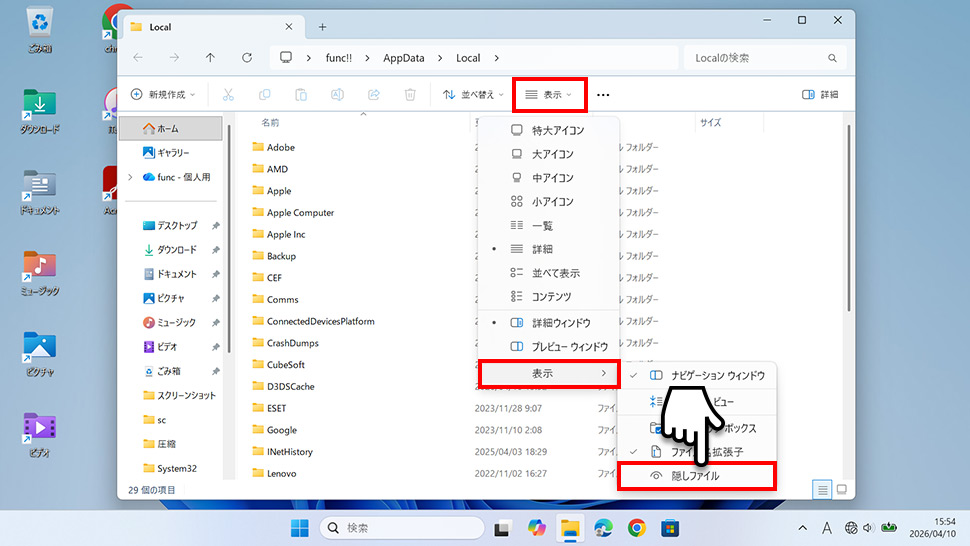Click the file list vertical scrollbar
This screenshot has width=970, height=546.
[848, 218]
